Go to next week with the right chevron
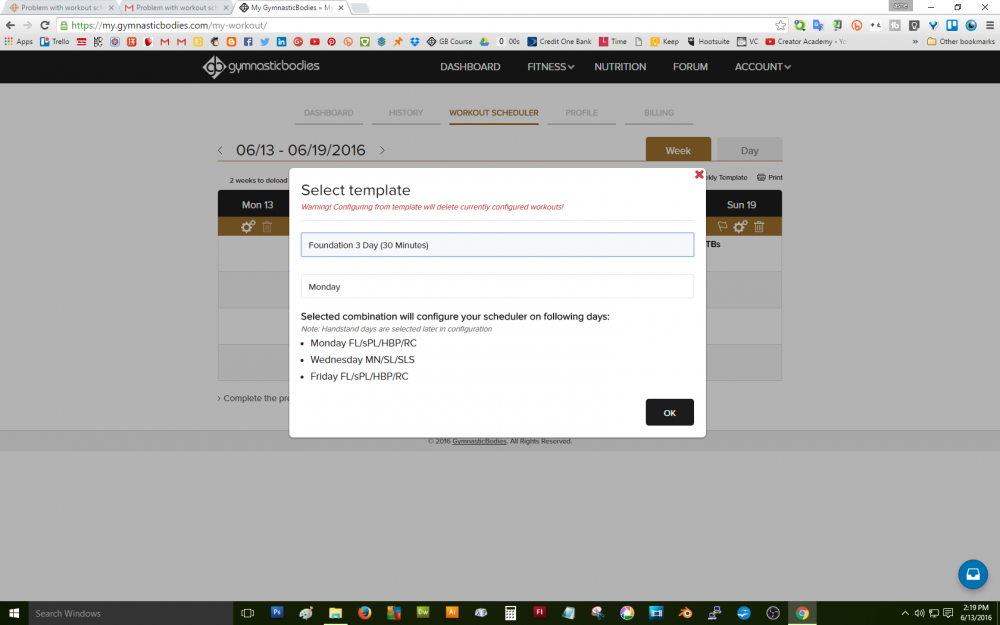This screenshot has width=1000, height=625. pos(382,151)
